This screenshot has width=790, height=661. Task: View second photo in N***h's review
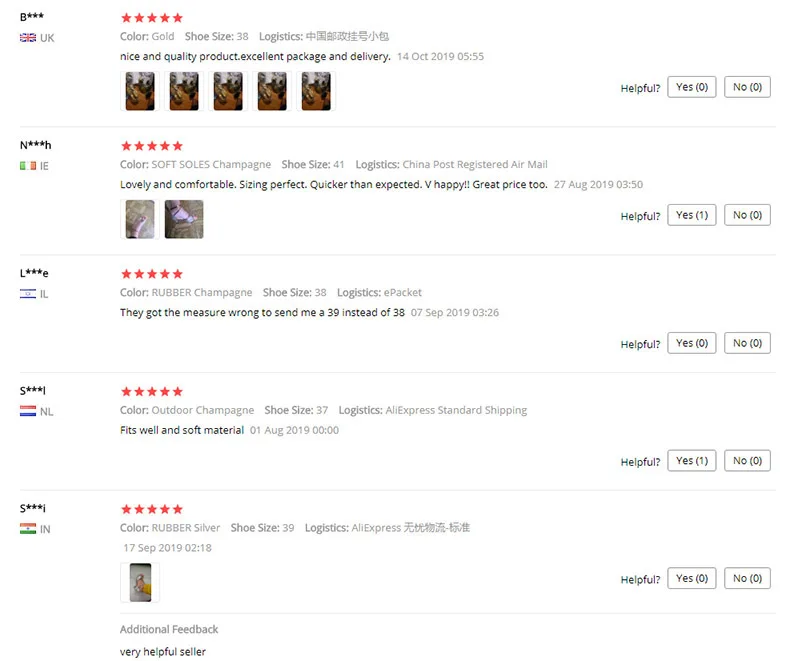pos(184,219)
